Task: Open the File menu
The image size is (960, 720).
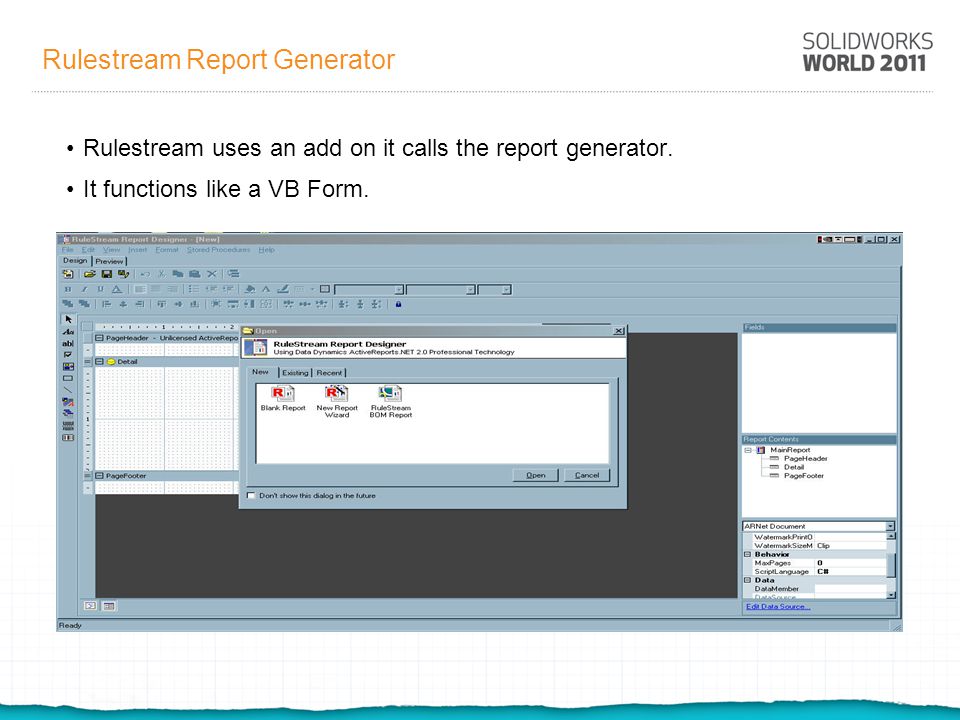Action: (x=67, y=250)
